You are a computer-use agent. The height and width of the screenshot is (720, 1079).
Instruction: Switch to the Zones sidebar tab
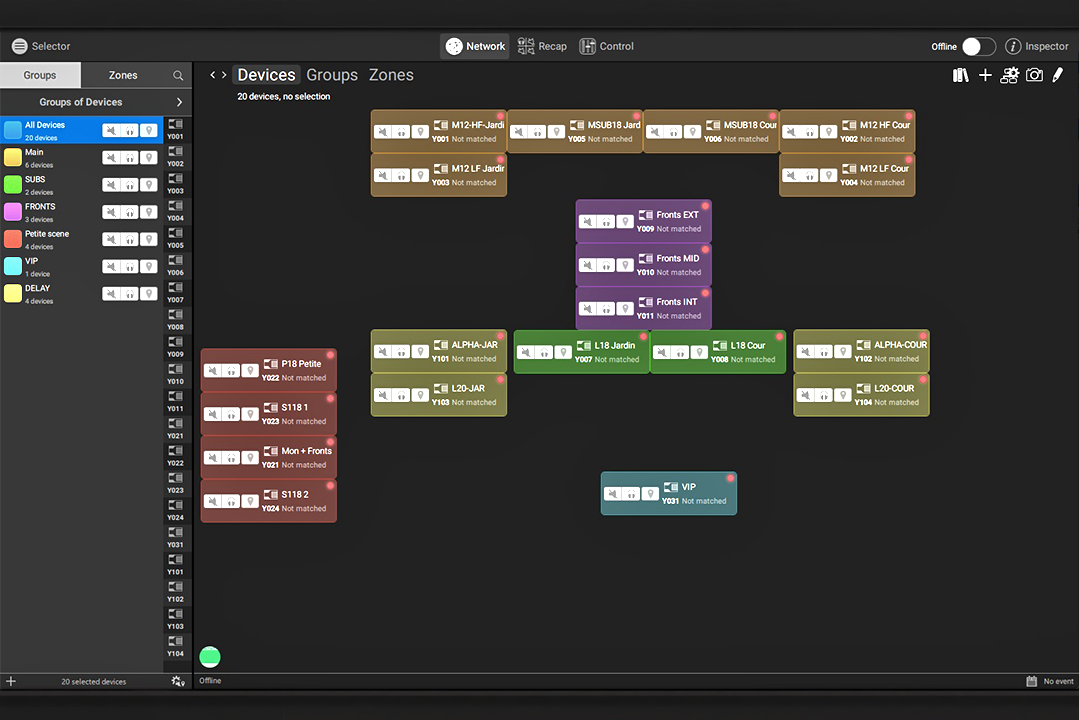[x=122, y=75]
